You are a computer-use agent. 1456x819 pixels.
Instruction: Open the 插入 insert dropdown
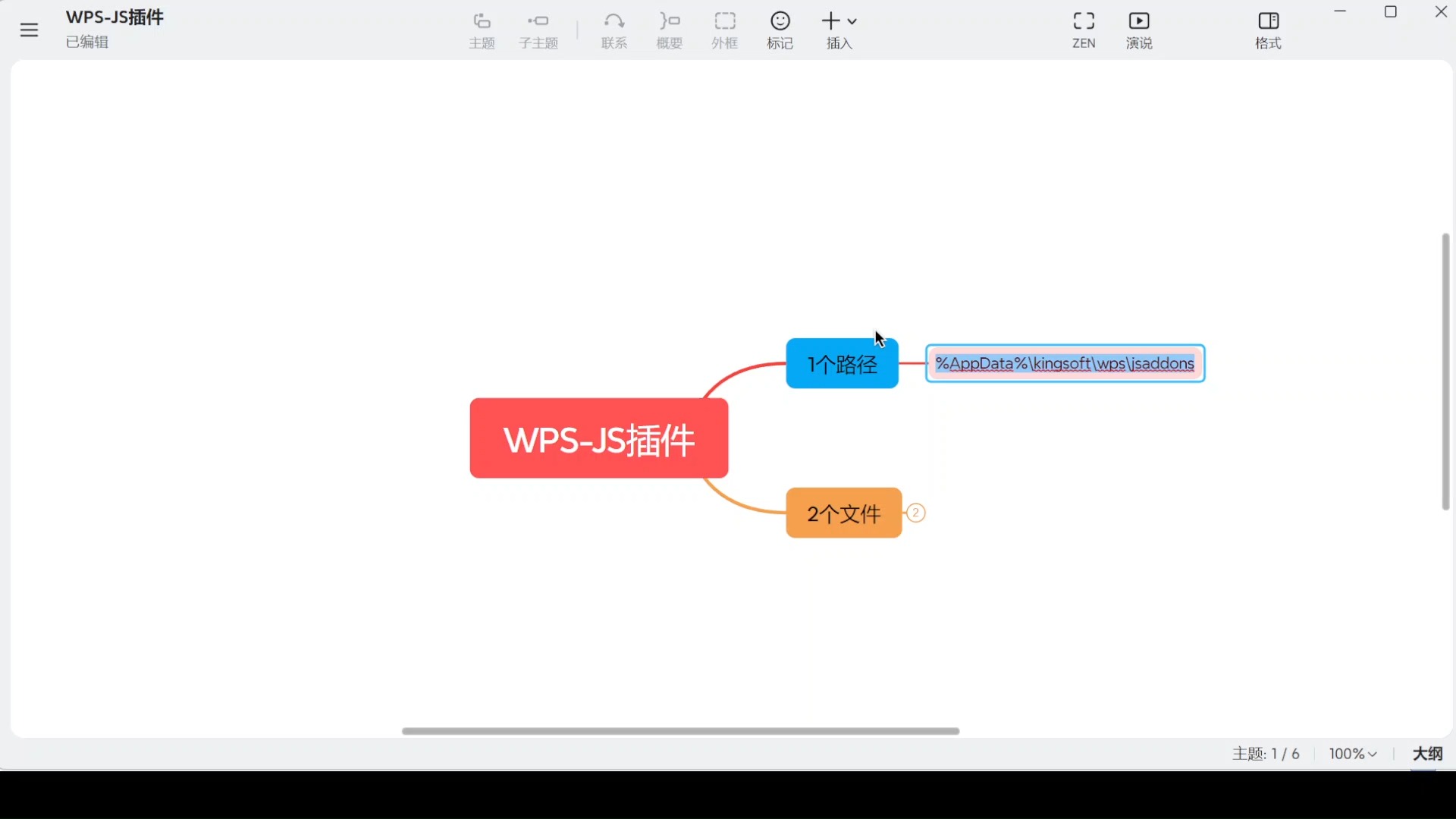coord(839,31)
